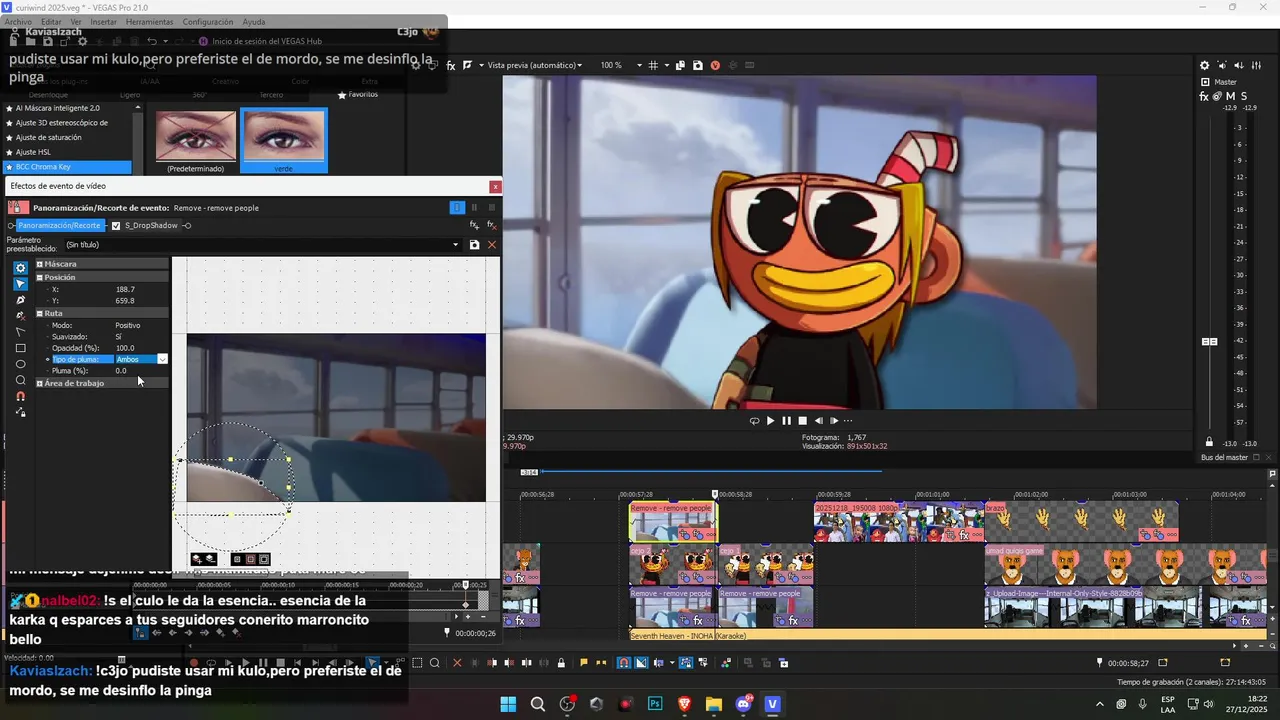
Task: Collapse the Posición section
Action: [x=40, y=277]
